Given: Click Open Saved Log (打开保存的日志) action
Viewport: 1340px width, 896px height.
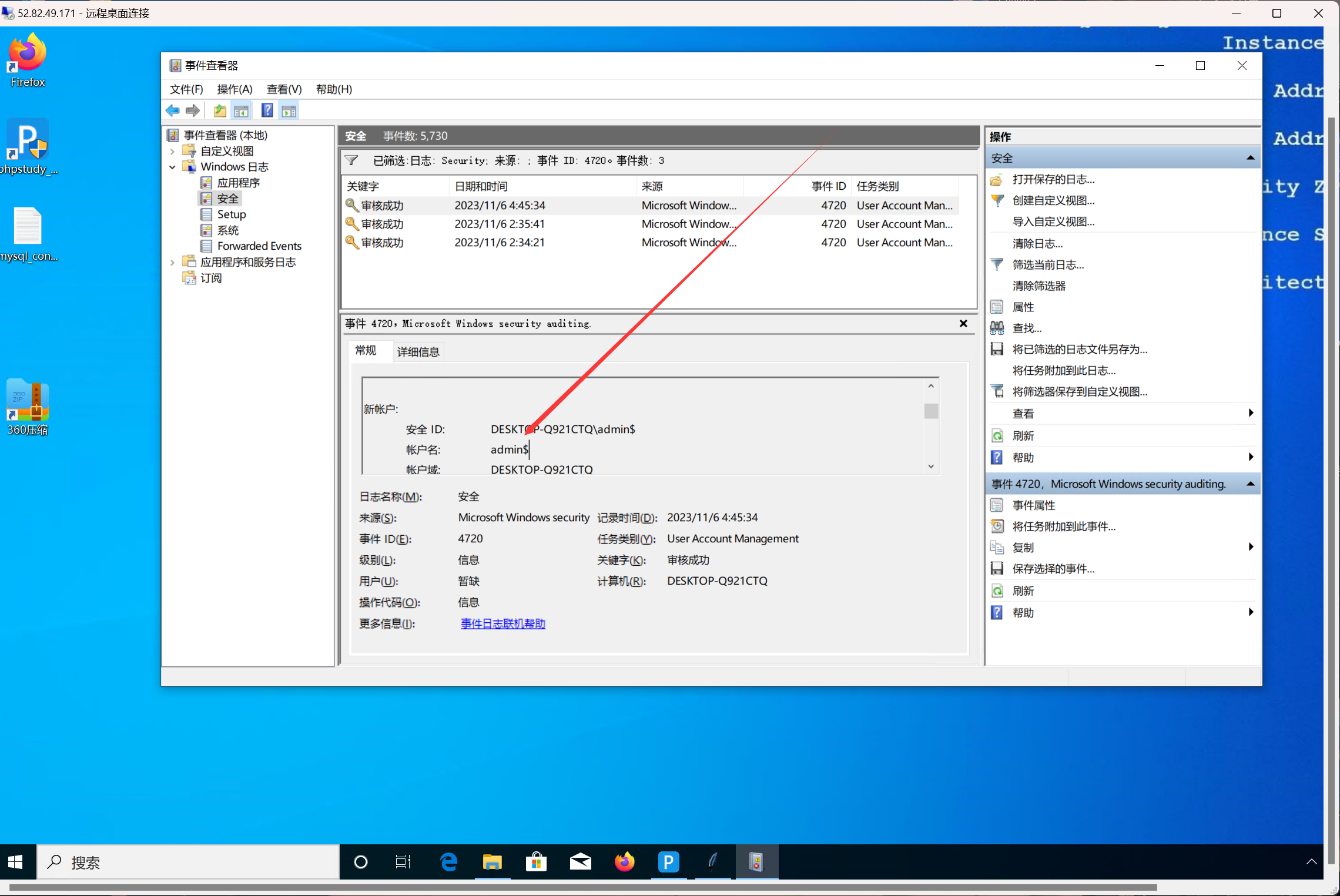Looking at the screenshot, I should [1053, 180].
